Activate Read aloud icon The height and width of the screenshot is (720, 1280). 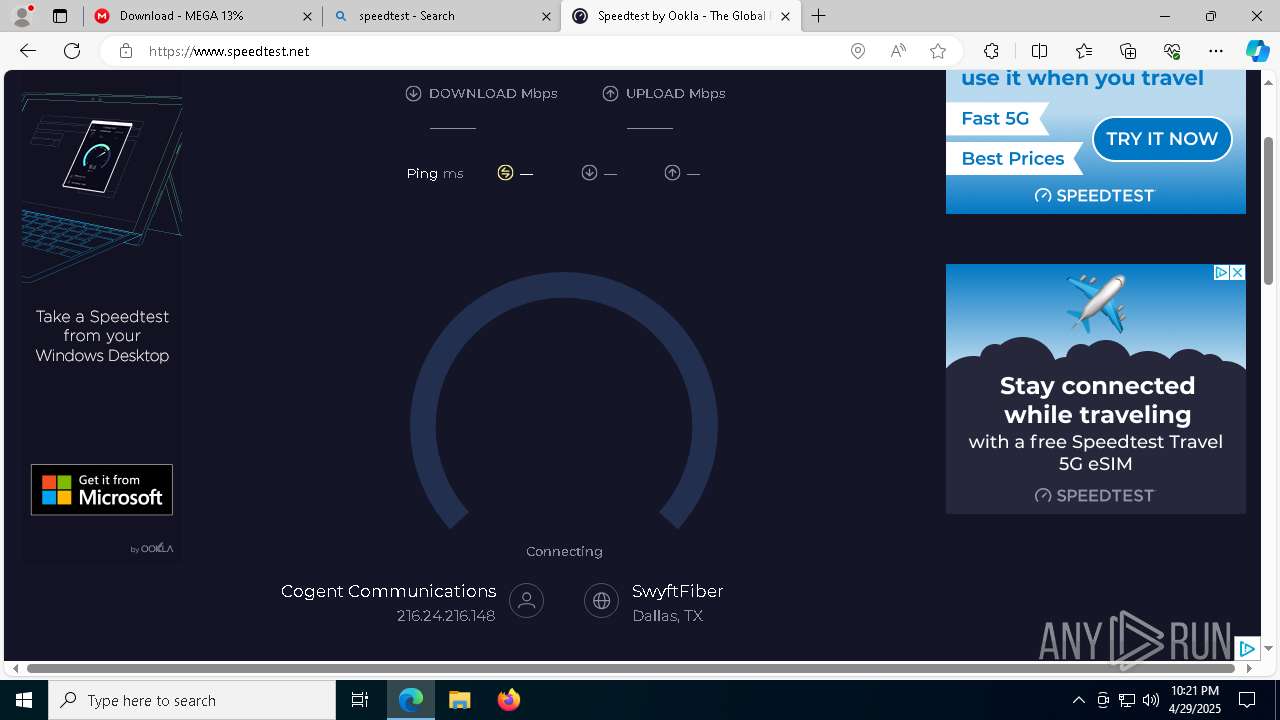898,51
